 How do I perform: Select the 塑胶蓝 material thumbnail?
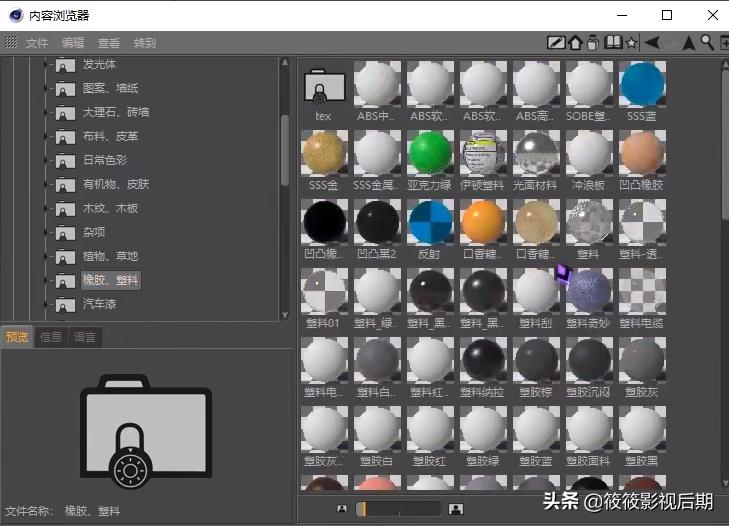(x=536, y=429)
